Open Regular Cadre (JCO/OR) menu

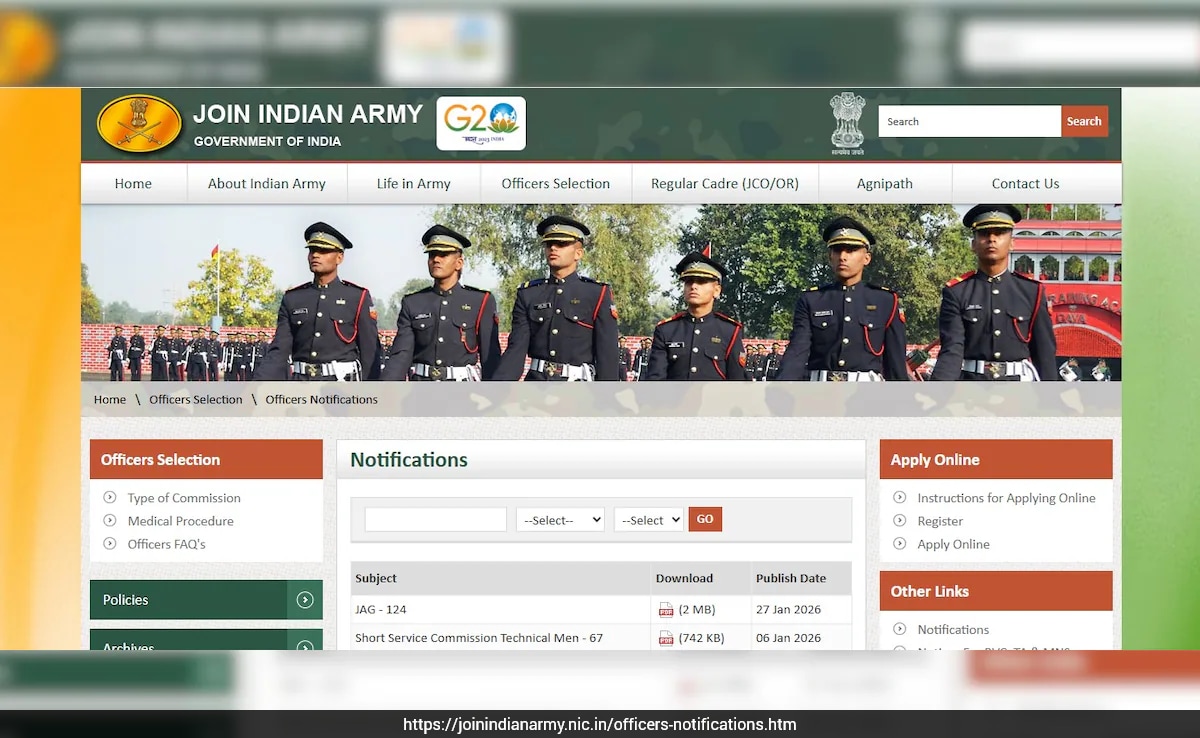coord(724,184)
